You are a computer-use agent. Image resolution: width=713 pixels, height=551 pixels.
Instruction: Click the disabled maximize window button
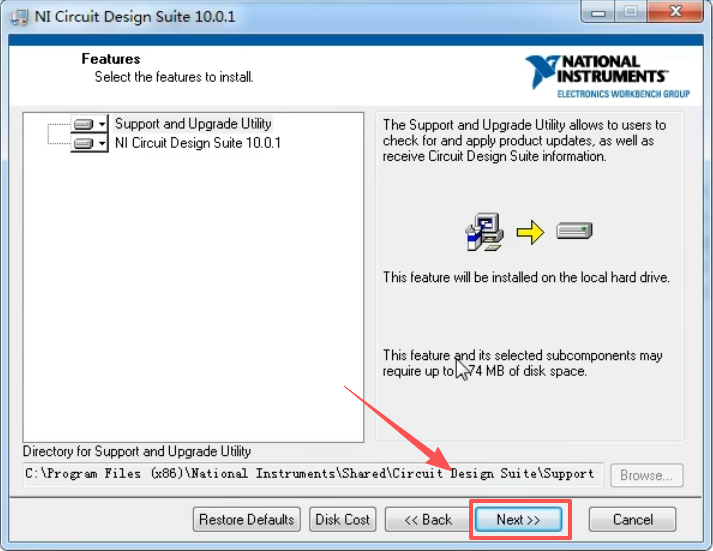[x=630, y=11]
